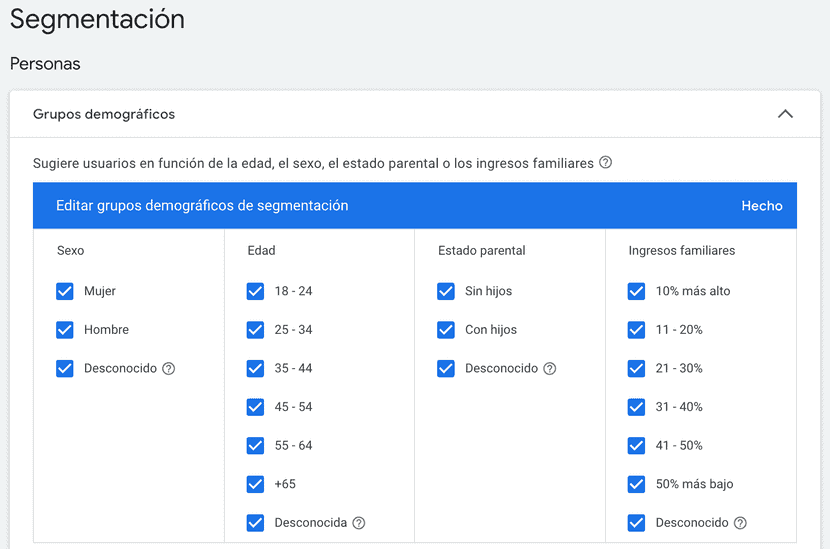
Task: Click help icon beside Desconocido under Sexo
Action: (x=169, y=368)
